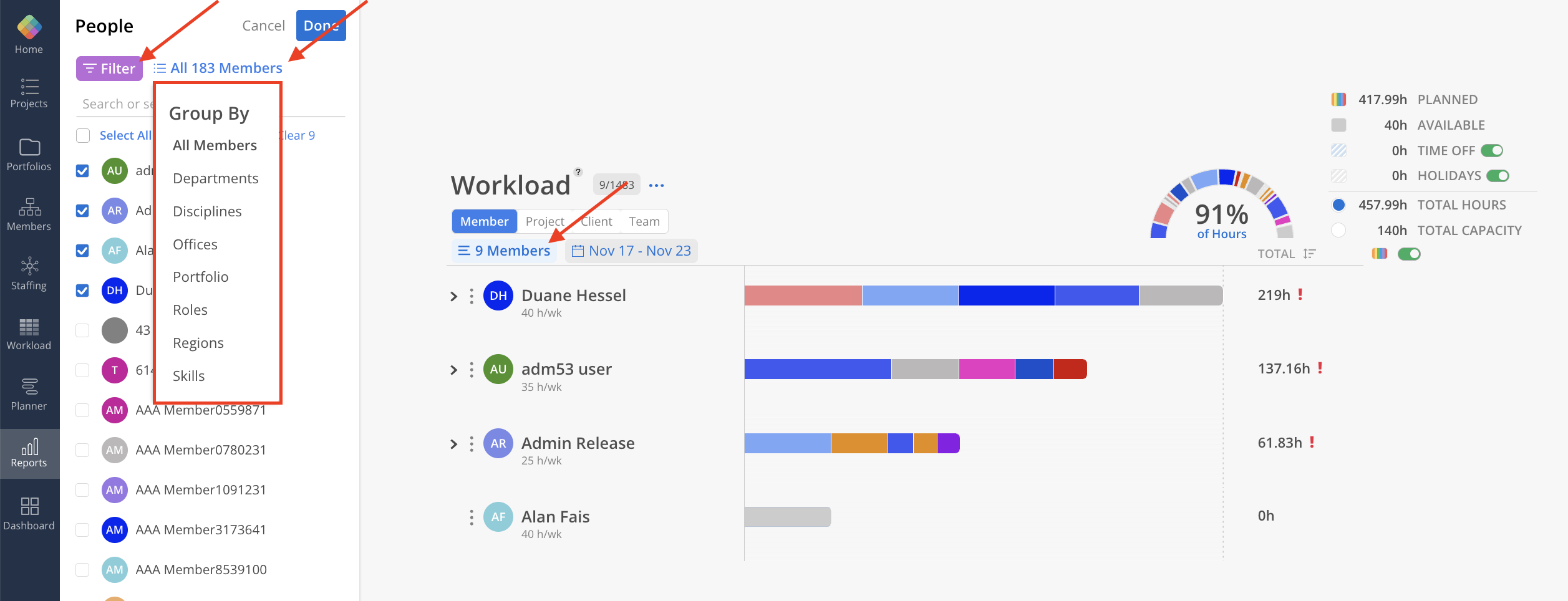Viewport: 1568px width, 601px height.
Task: Click the purple Filter button
Action: pos(109,69)
